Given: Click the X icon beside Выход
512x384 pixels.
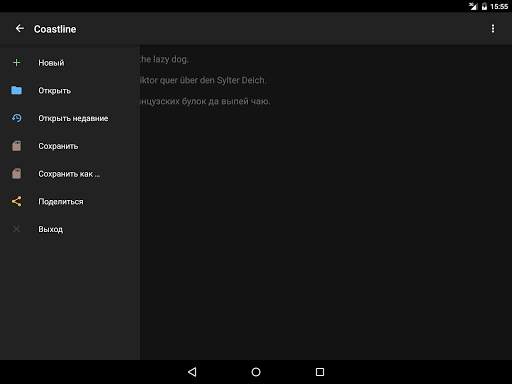Looking at the screenshot, I should pos(16,229).
